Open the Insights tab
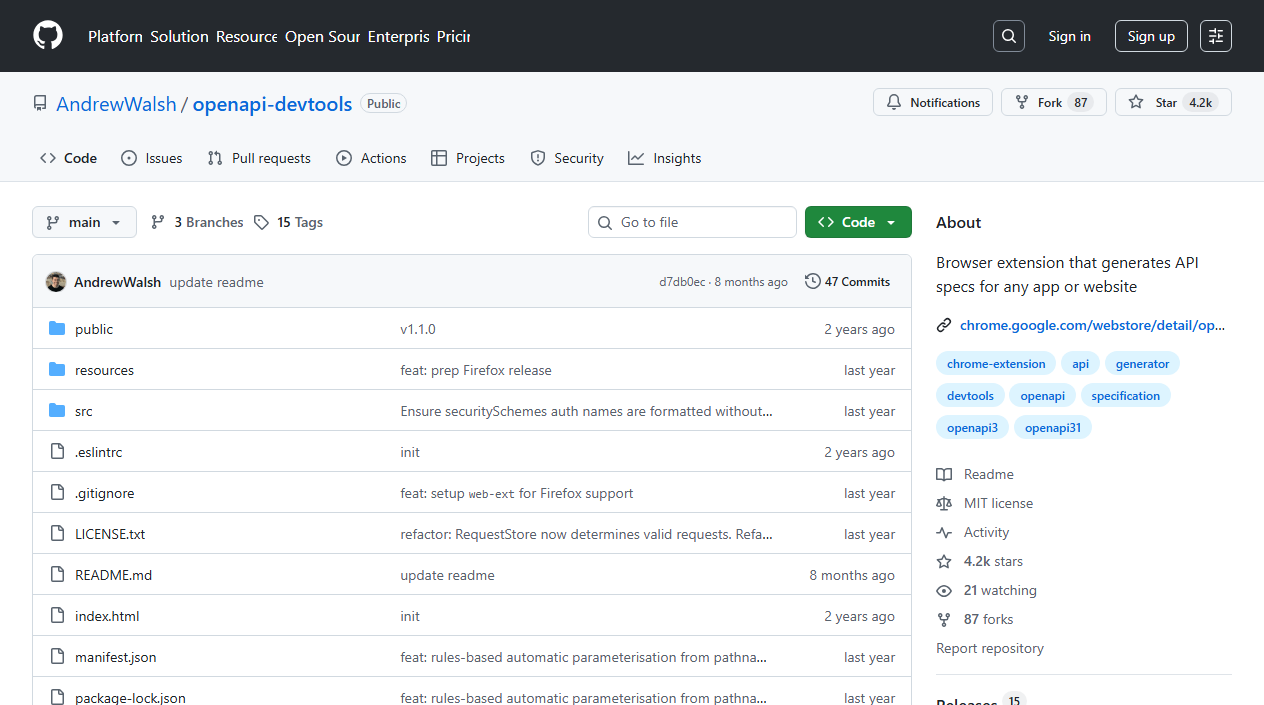This screenshot has width=1264, height=705. (x=664, y=157)
